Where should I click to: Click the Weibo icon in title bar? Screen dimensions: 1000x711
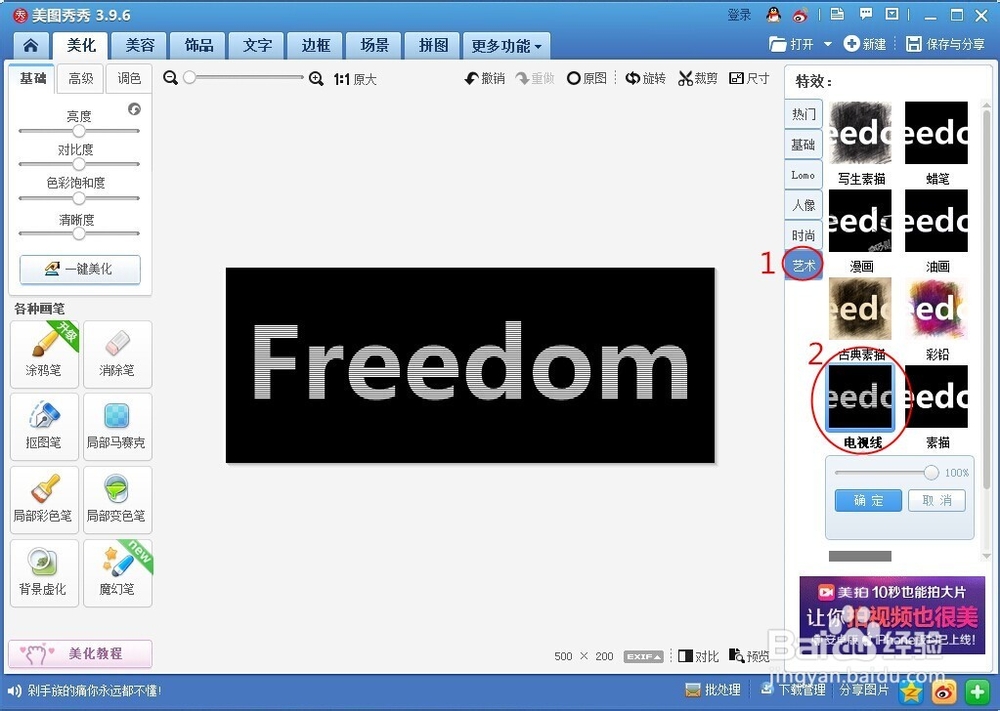(800, 15)
